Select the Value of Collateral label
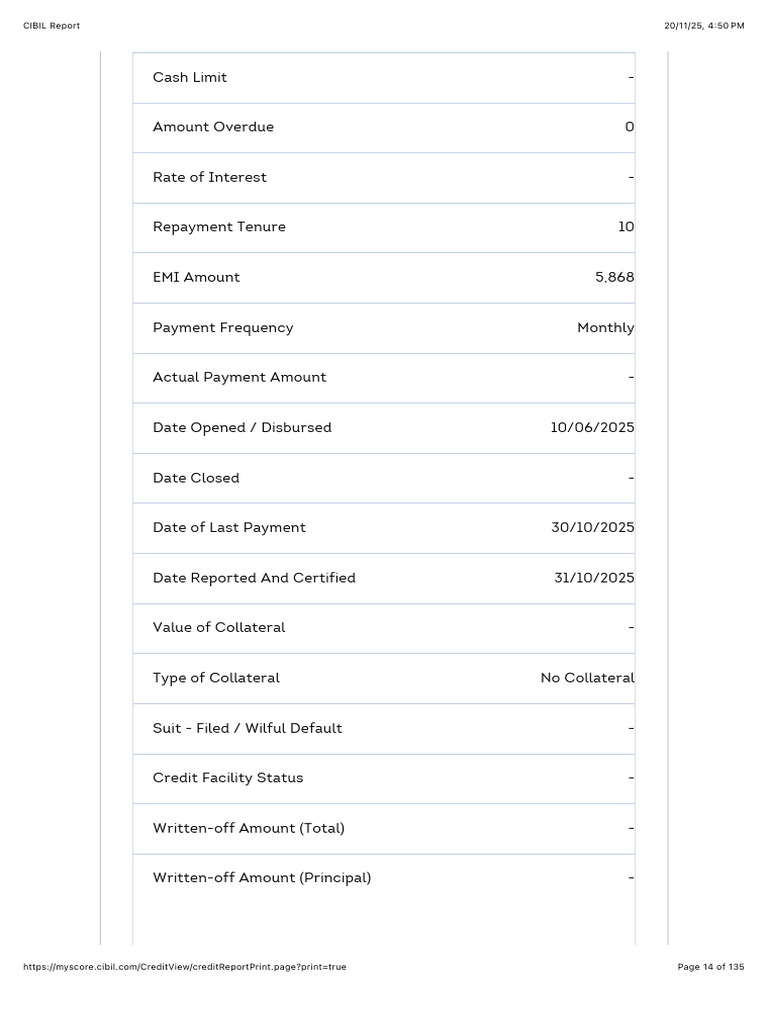 pyautogui.click(x=219, y=627)
